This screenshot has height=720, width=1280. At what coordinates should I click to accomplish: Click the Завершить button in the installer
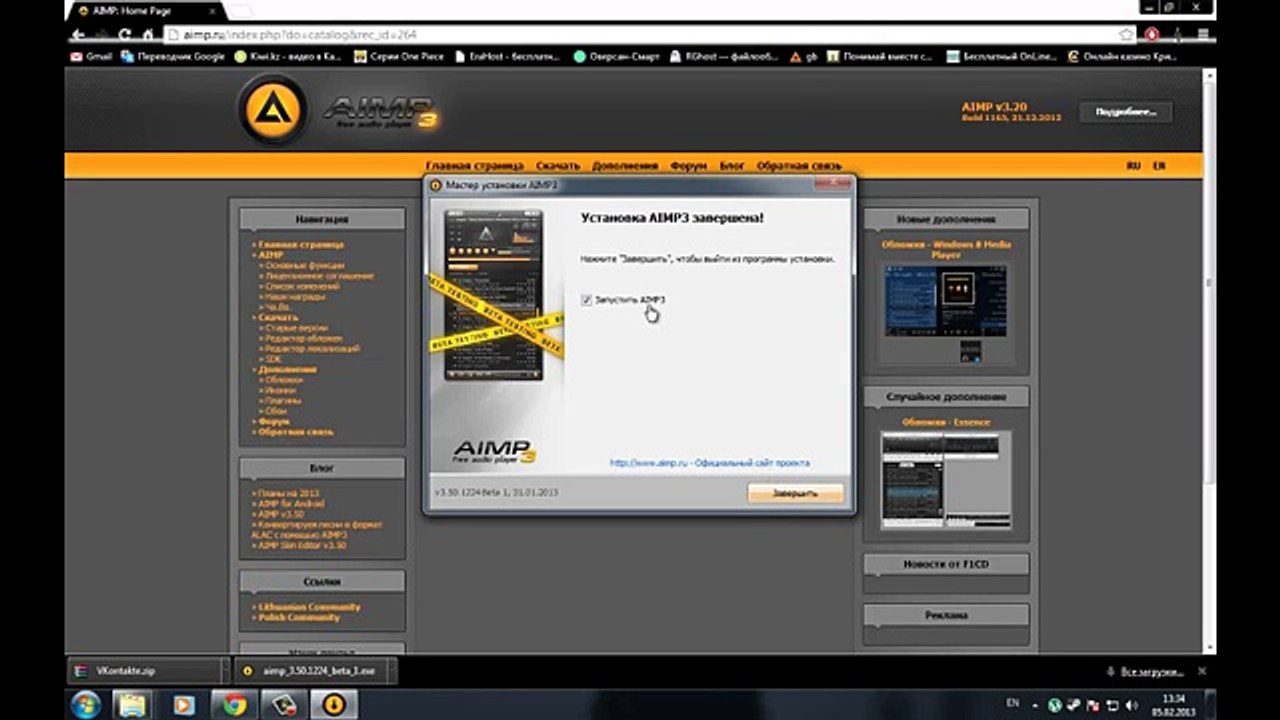pos(795,493)
